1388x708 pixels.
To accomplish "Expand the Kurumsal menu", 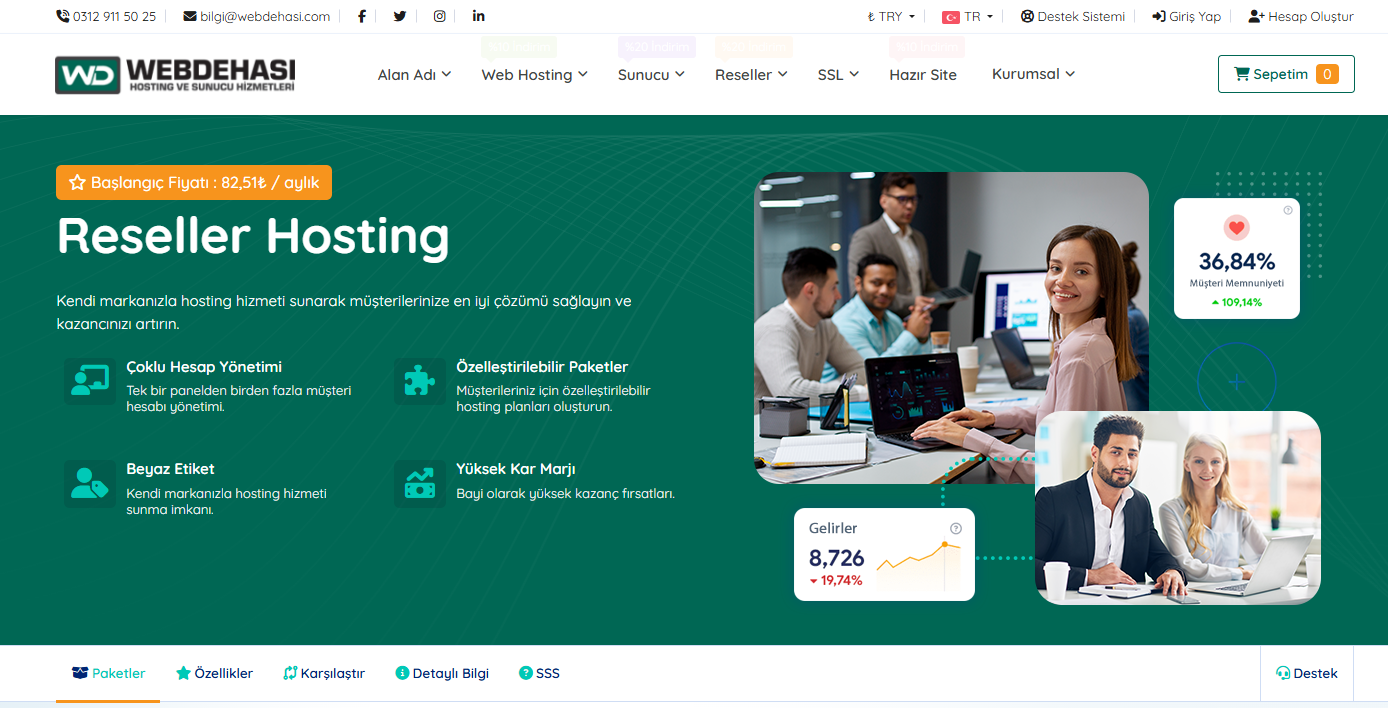I will (x=1033, y=74).
